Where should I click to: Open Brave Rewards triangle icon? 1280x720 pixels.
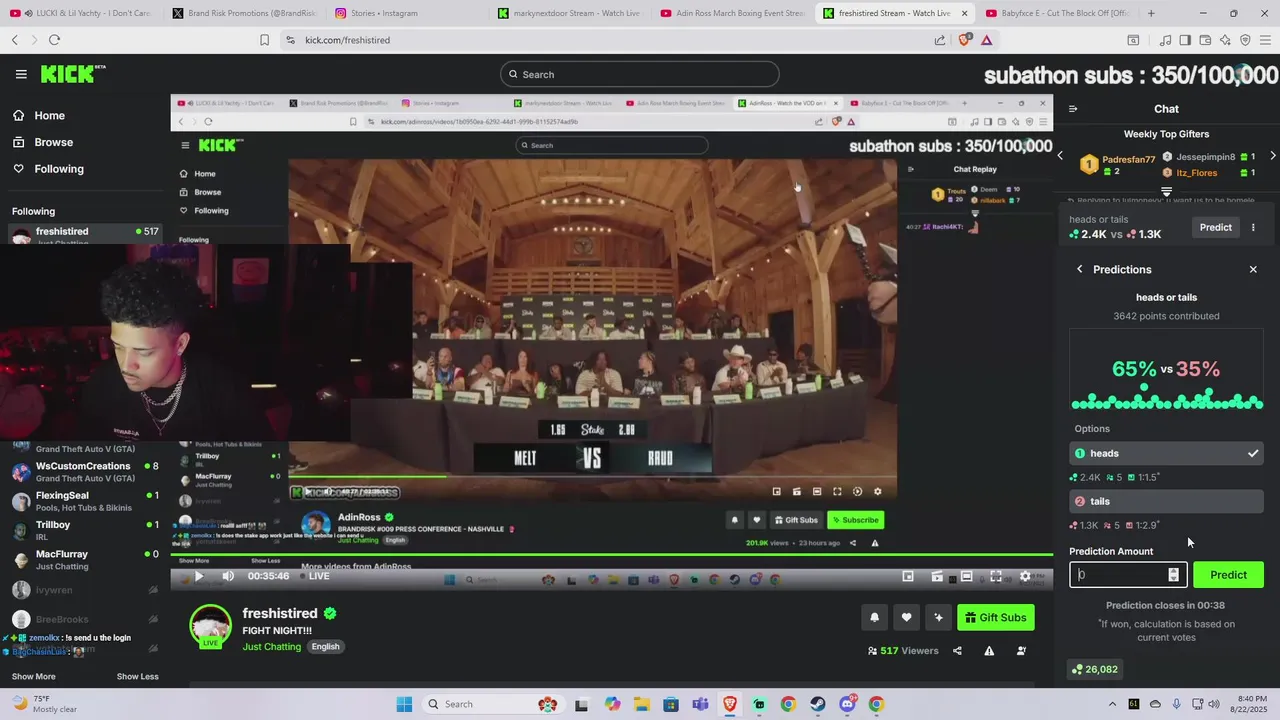pyautogui.click(x=986, y=40)
